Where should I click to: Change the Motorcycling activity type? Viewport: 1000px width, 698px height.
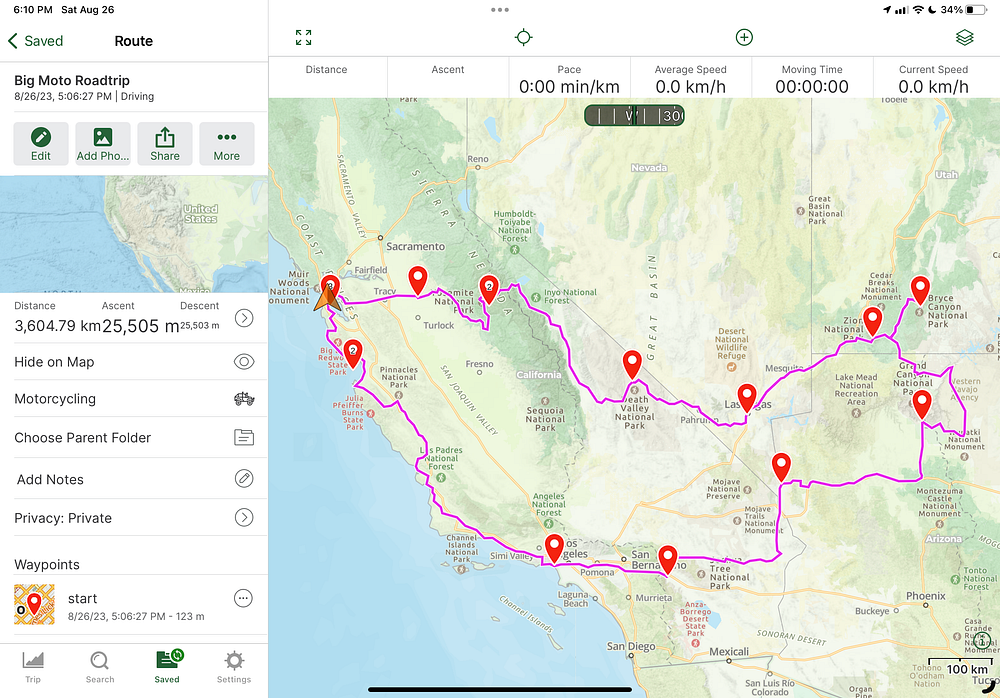134,399
